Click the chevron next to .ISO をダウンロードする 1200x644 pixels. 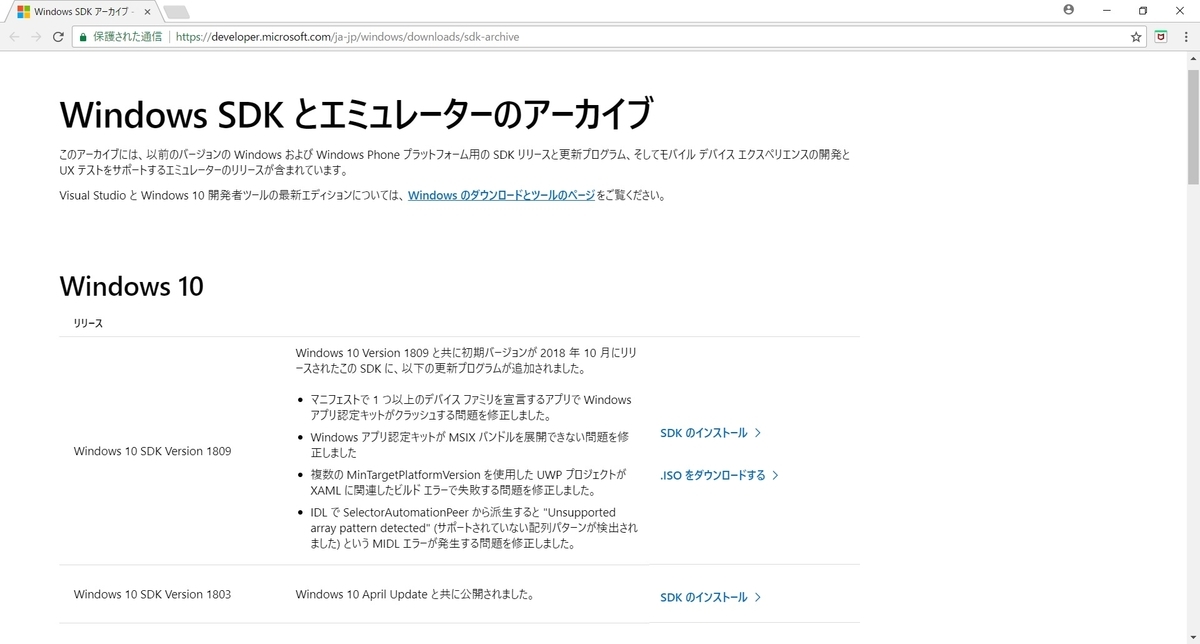pyautogui.click(x=778, y=474)
